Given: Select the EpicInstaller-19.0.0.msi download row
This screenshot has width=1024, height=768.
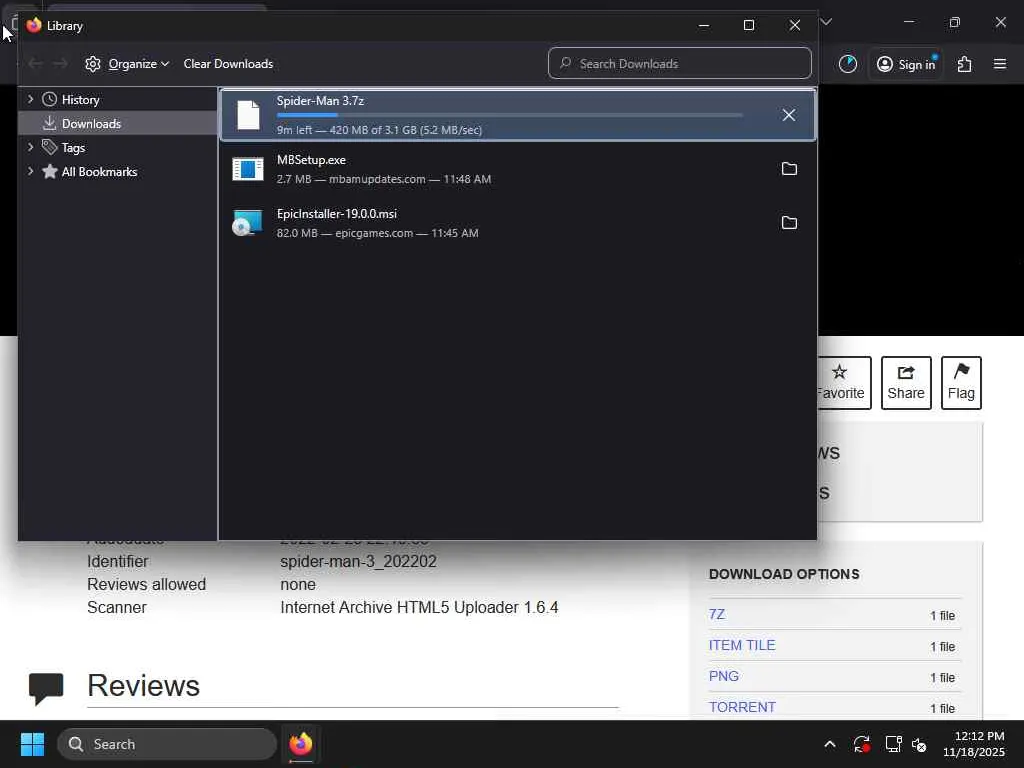Looking at the screenshot, I should point(517,223).
